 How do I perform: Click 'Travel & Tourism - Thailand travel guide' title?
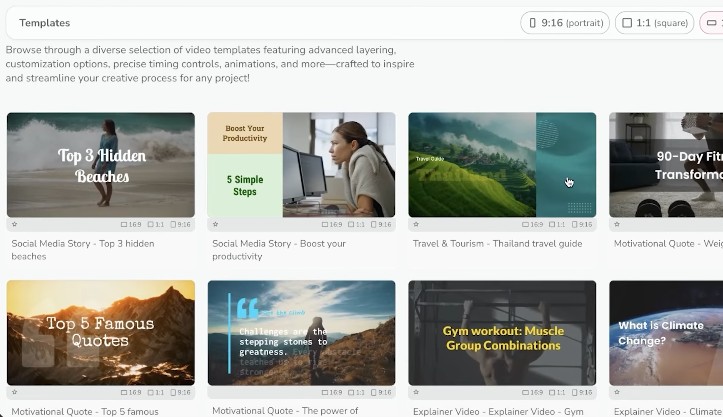tap(497, 243)
